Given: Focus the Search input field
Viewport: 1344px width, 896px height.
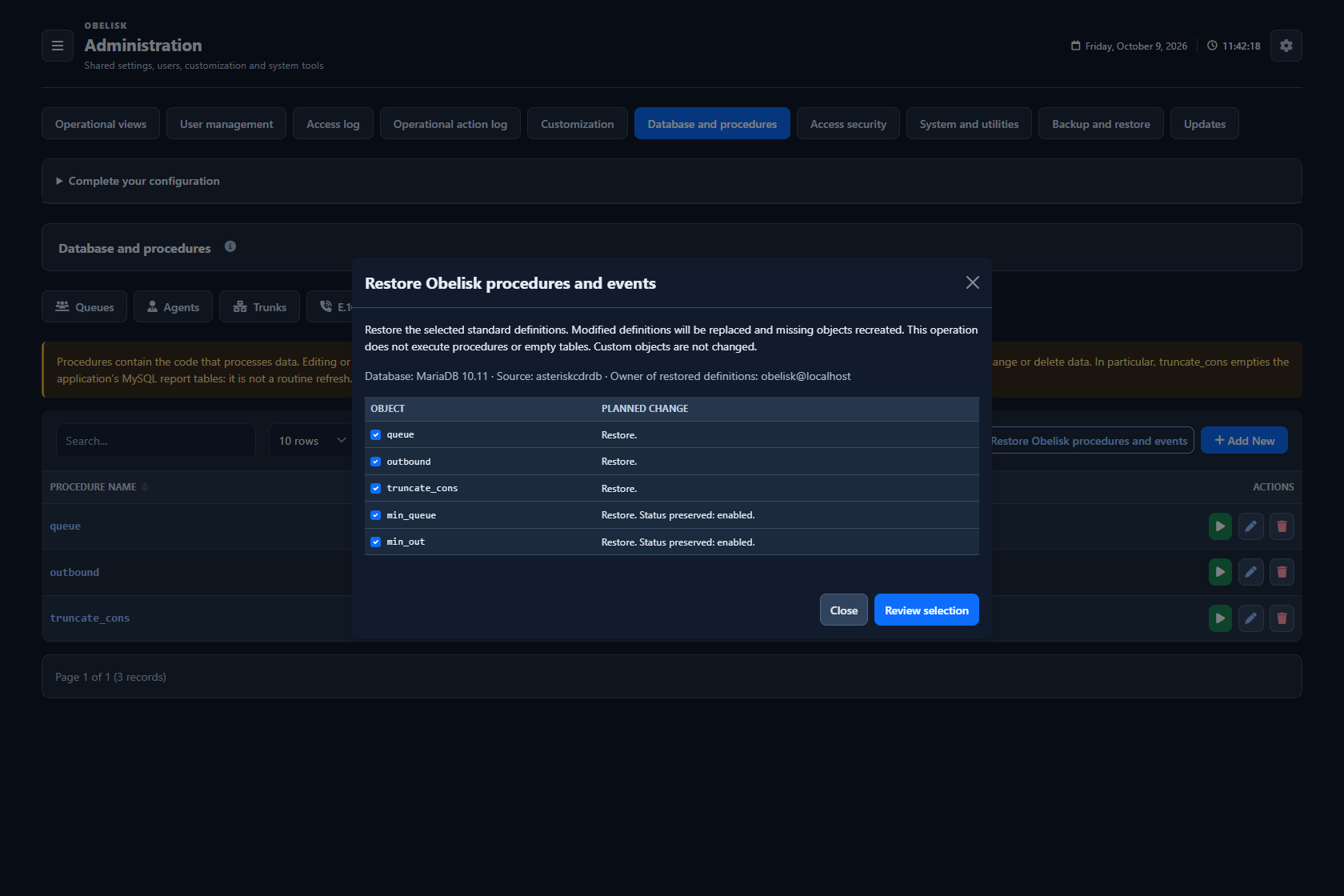Looking at the screenshot, I should 156,441.
